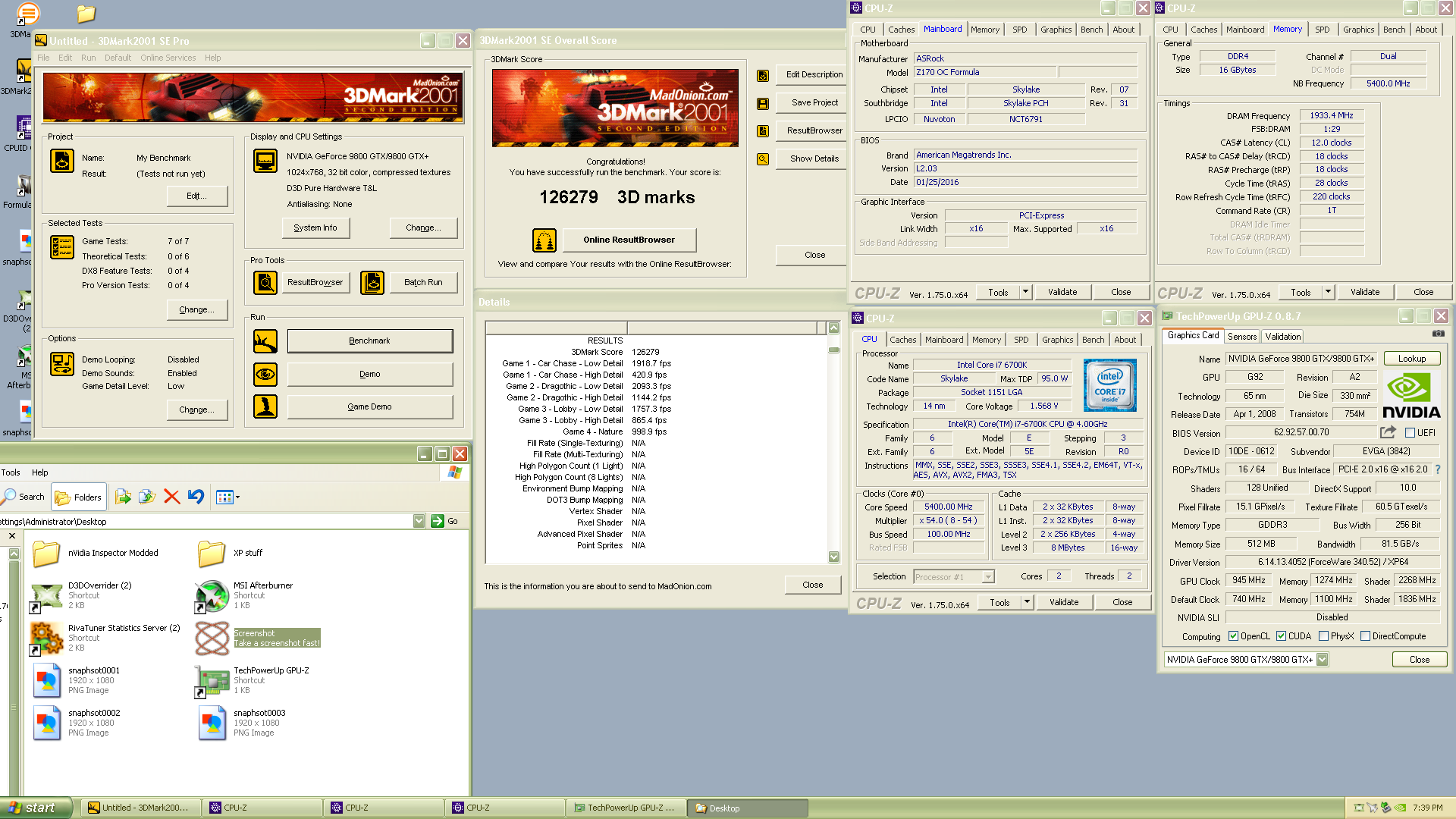Screen dimensions: 1456x819
Task: Click the Move To folder icon in Explorer toolbar
Action: point(123,497)
